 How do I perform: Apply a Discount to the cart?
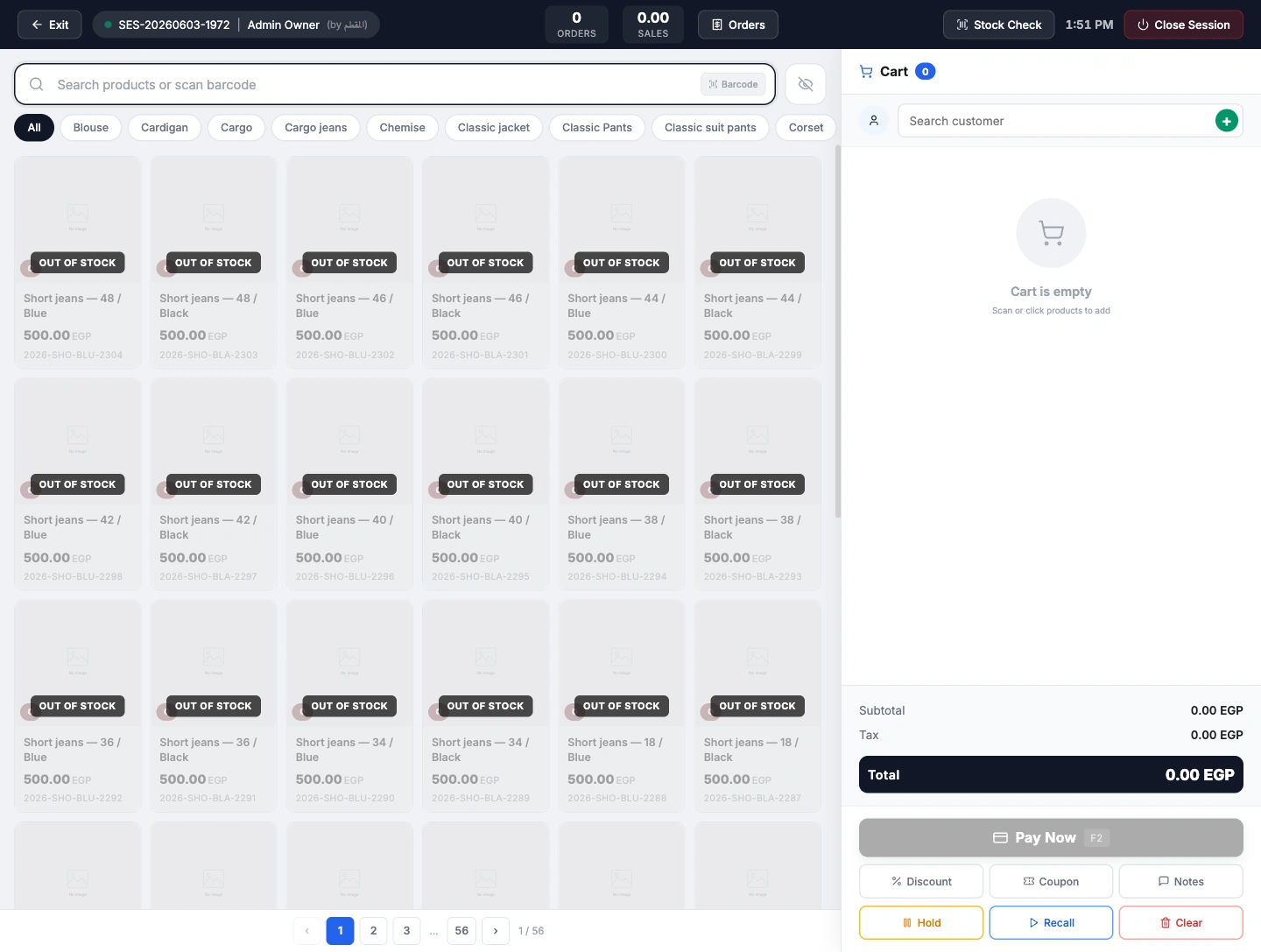[921, 881]
